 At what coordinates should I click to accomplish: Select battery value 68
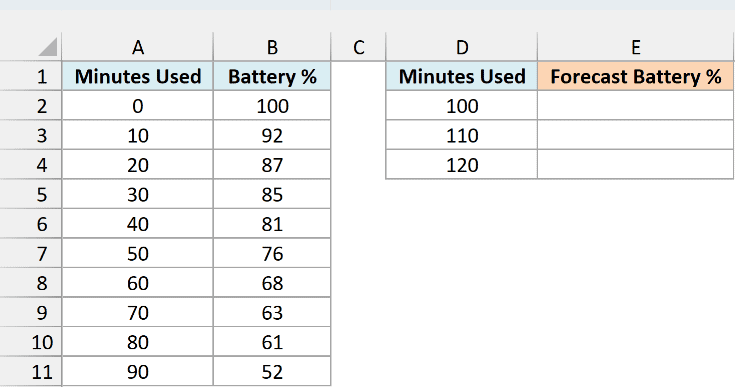[272, 283]
